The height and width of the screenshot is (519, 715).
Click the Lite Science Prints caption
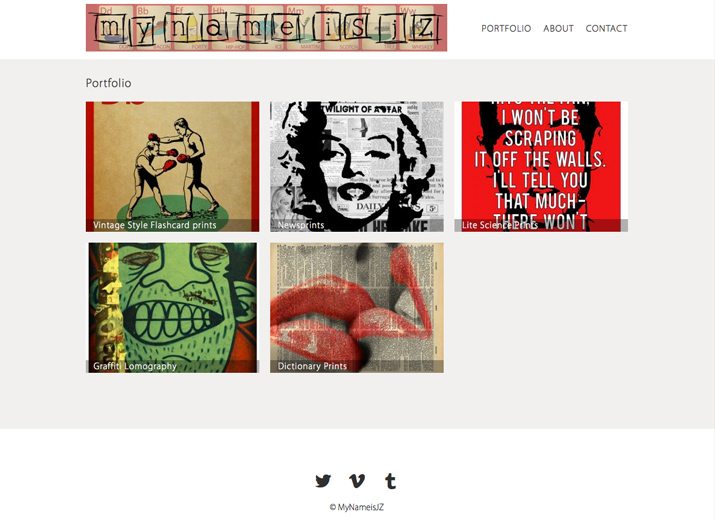click(x=500, y=225)
